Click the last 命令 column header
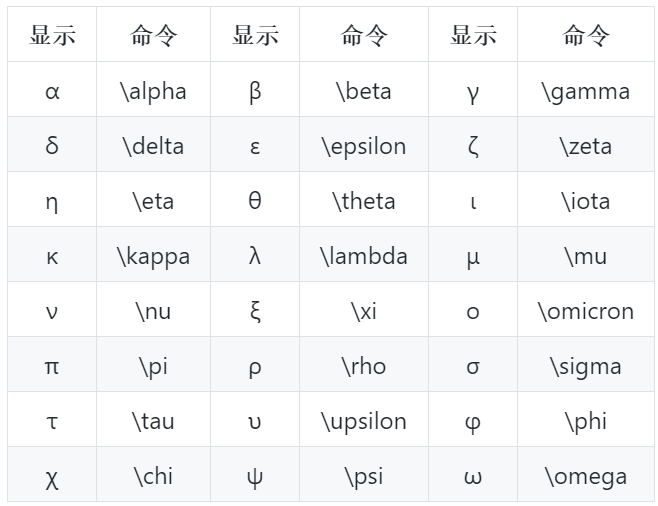 [586, 35]
